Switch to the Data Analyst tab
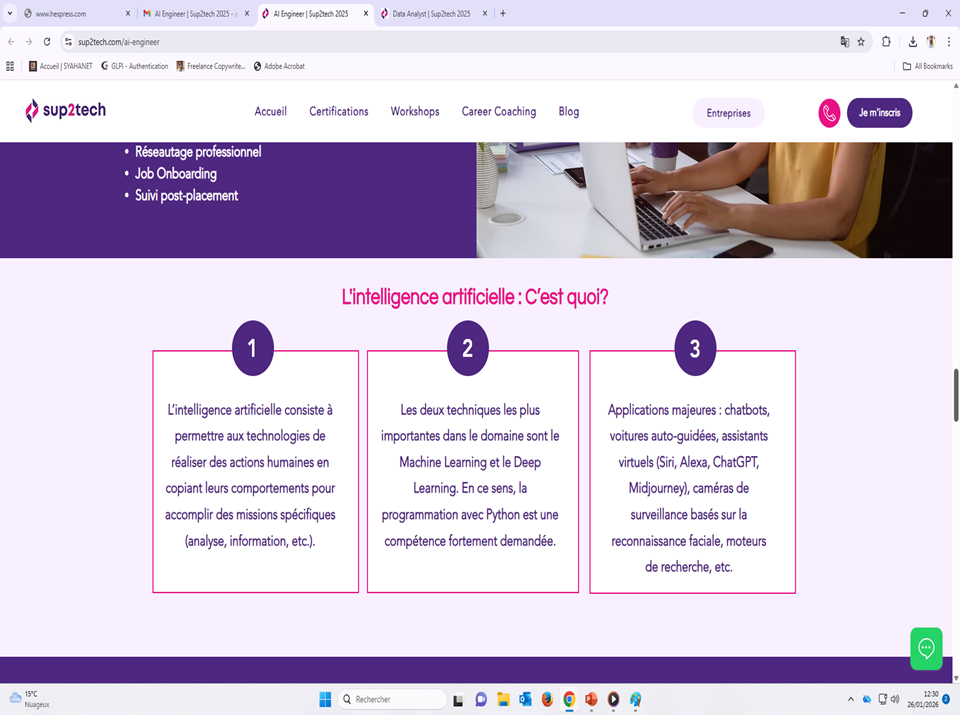 [430, 14]
